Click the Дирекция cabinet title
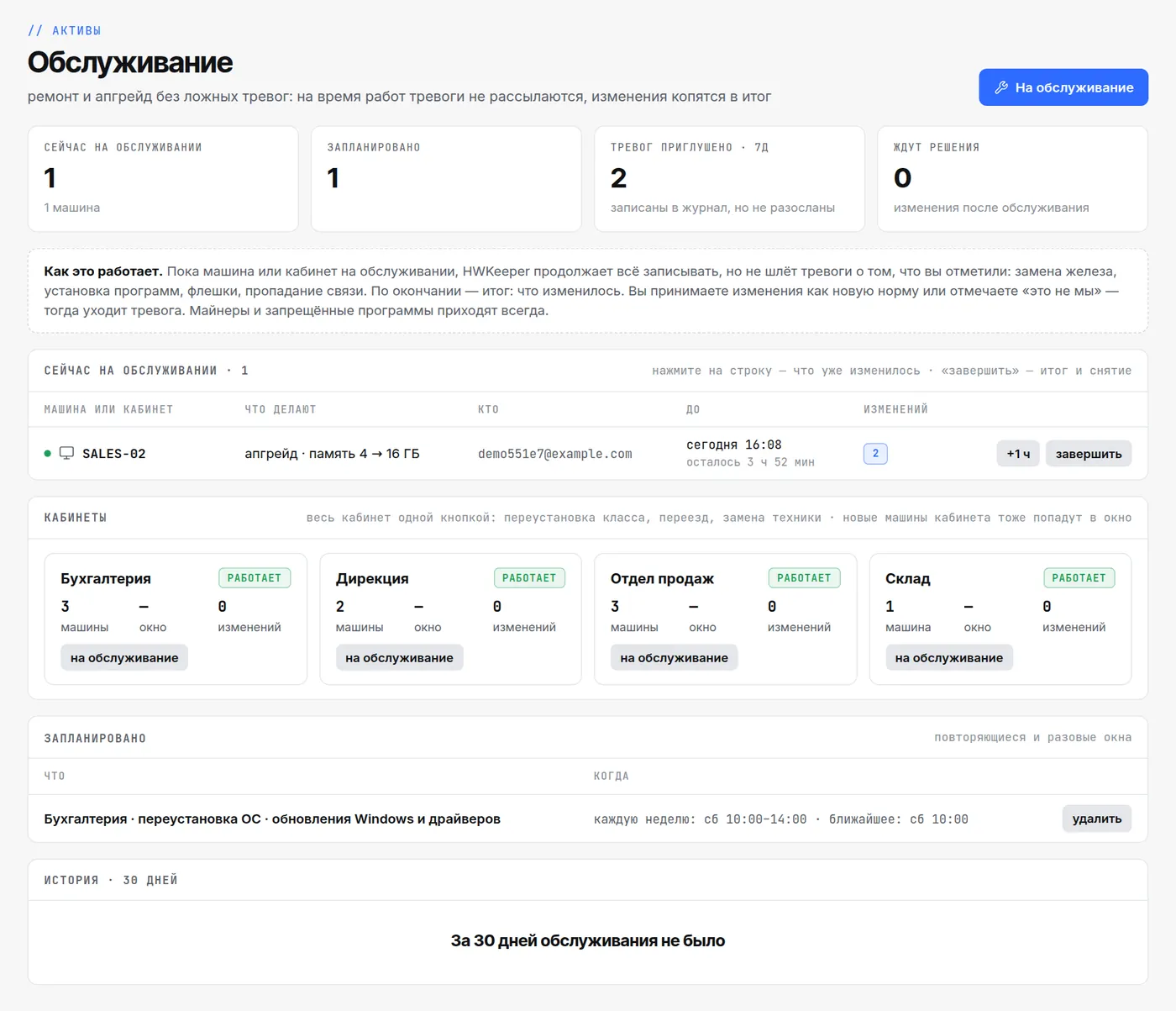 (x=372, y=578)
